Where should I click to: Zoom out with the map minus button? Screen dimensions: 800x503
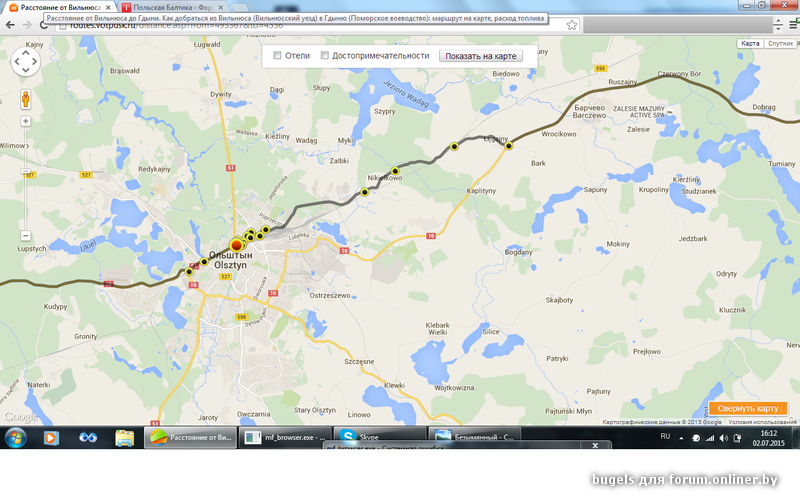(26, 236)
